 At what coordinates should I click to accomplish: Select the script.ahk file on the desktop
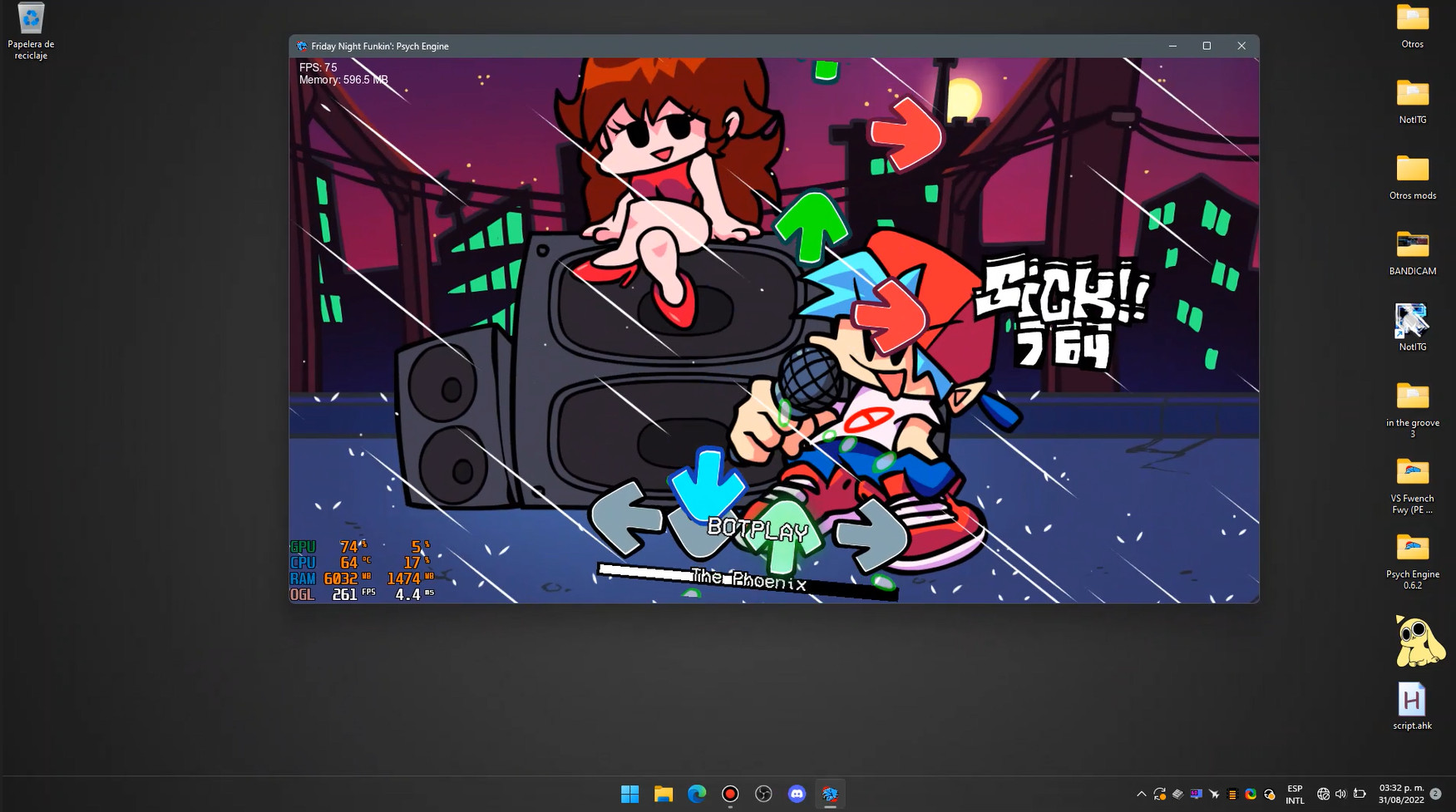[1412, 706]
